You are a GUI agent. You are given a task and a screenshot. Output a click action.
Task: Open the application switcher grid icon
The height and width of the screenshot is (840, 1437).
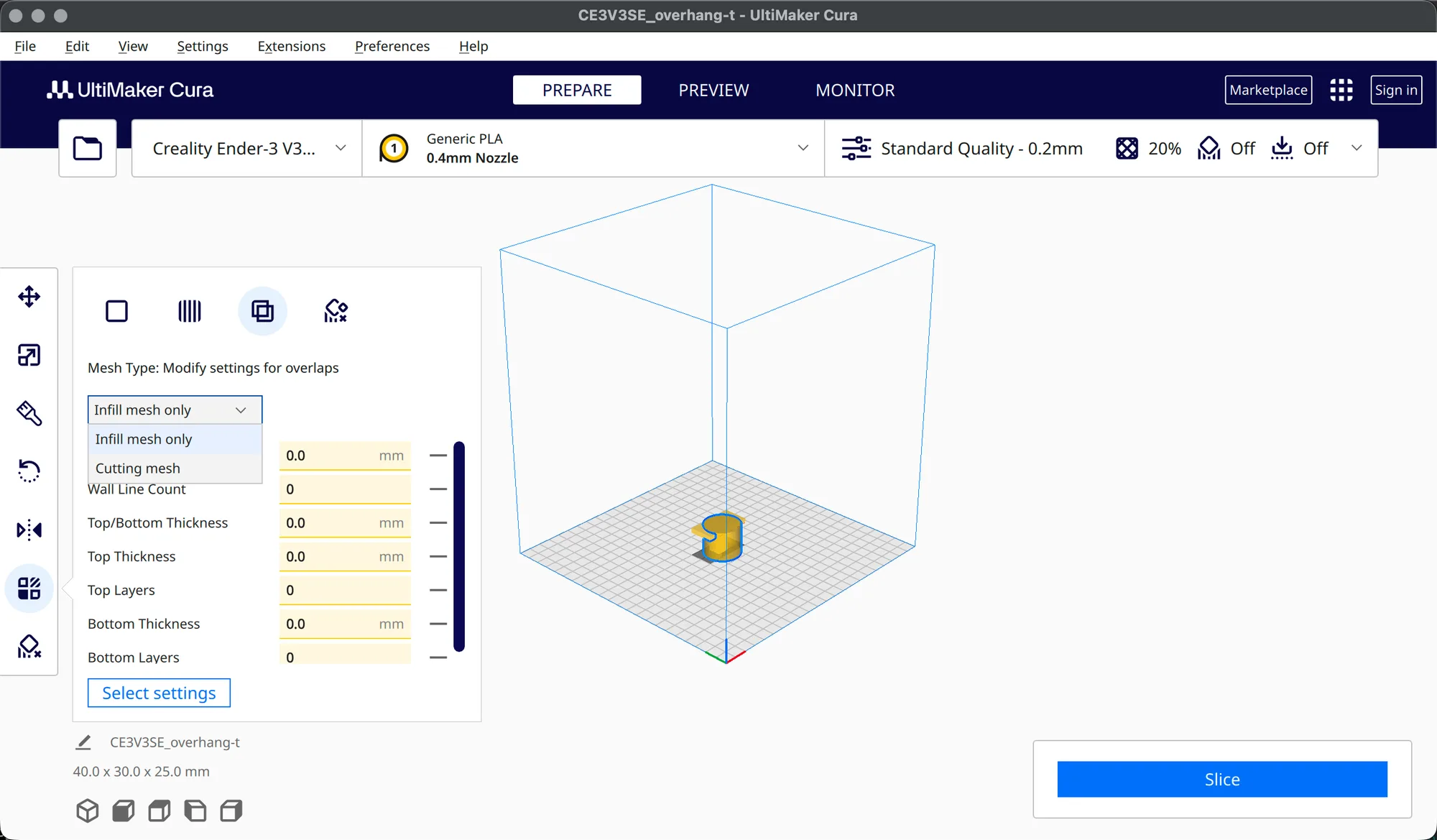point(1341,90)
